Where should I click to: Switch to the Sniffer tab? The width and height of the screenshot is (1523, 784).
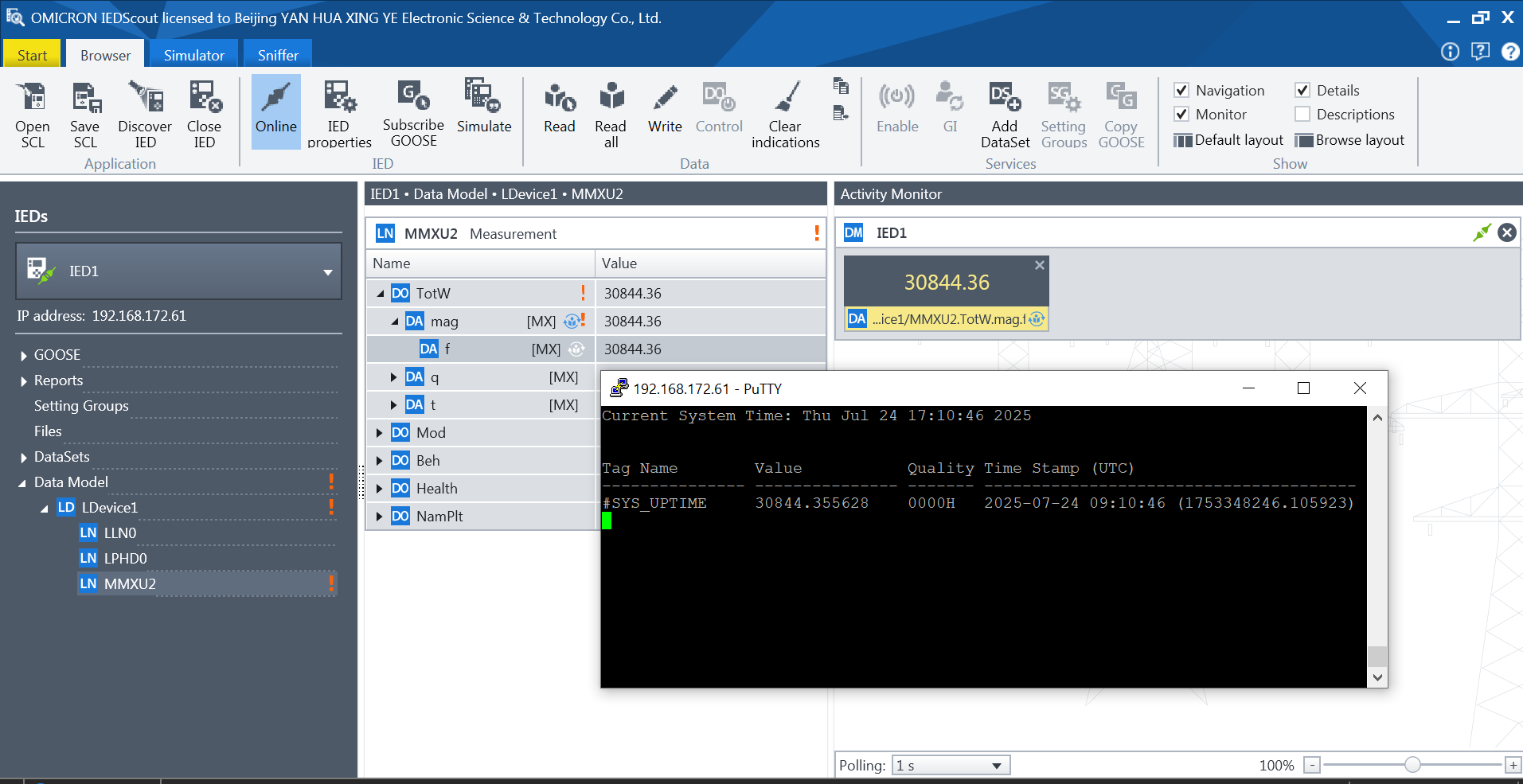[x=278, y=55]
